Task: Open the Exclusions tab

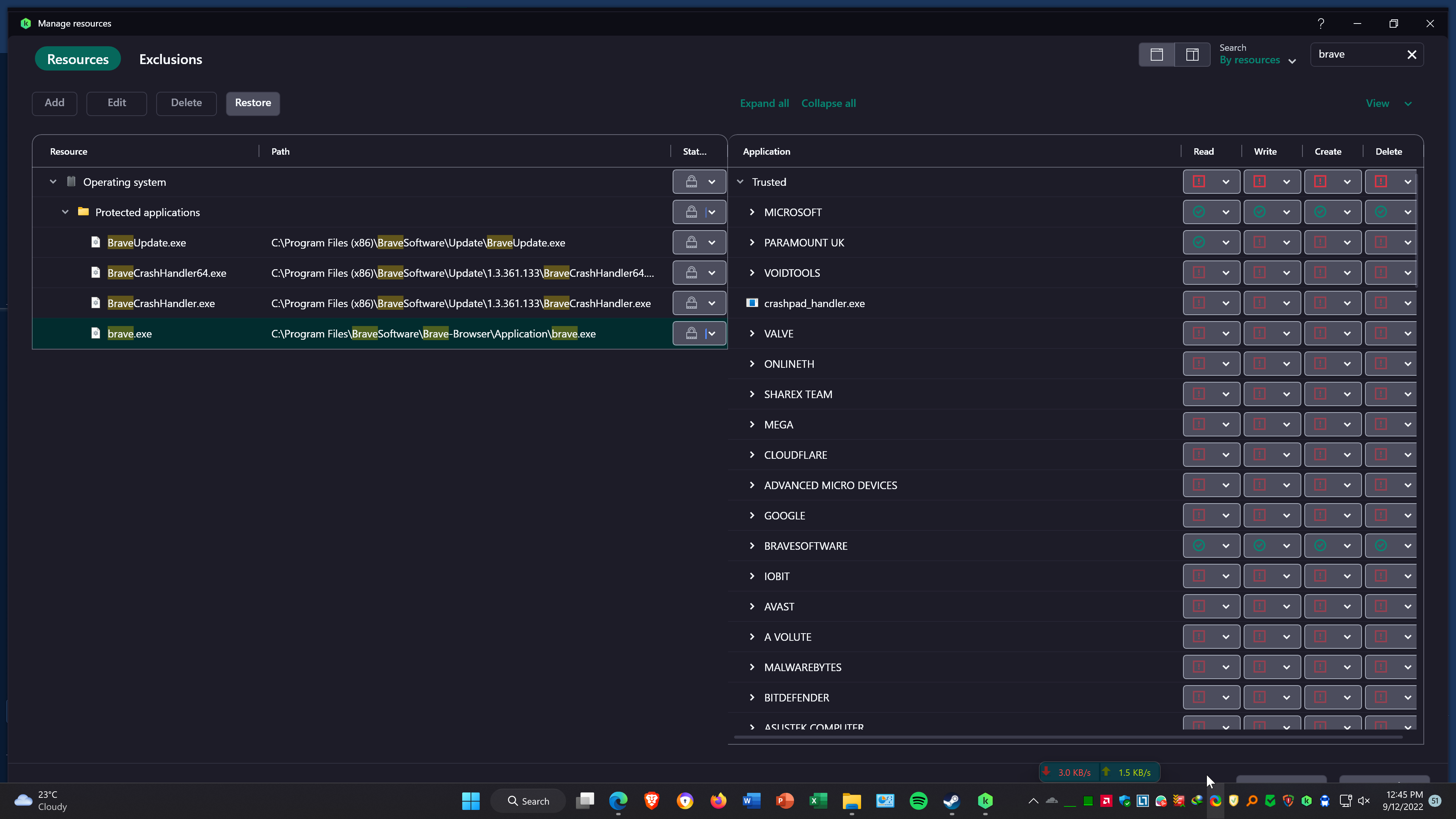Action: pos(171,60)
